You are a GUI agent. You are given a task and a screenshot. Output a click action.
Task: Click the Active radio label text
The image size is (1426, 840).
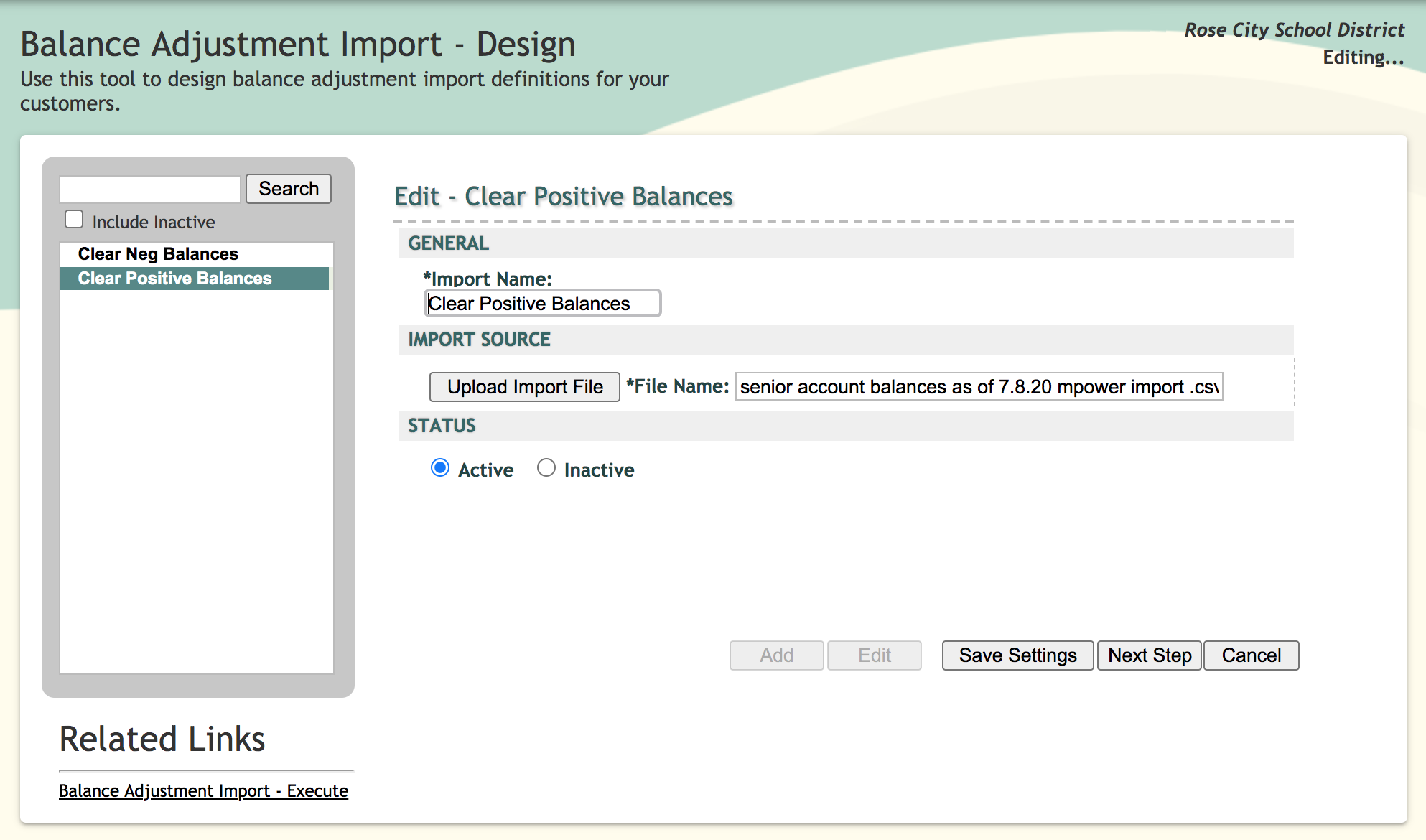[x=486, y=470]
